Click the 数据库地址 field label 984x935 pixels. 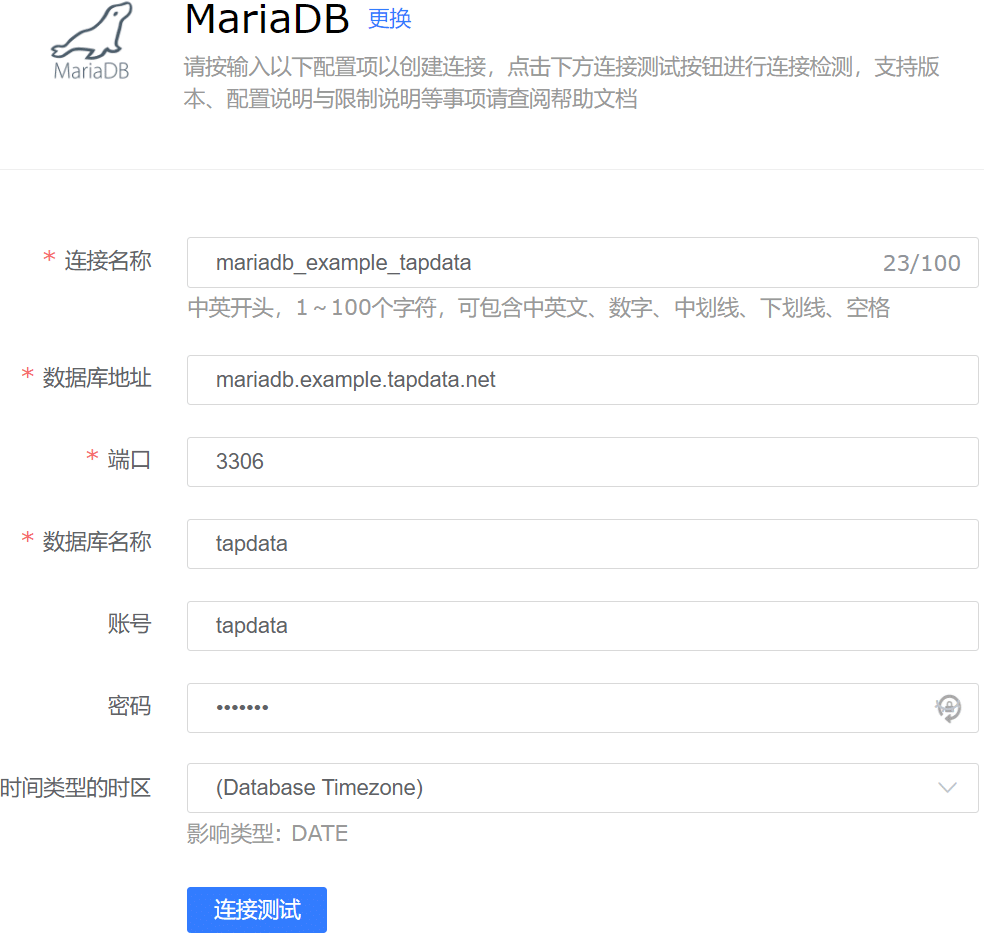(97, 378)
